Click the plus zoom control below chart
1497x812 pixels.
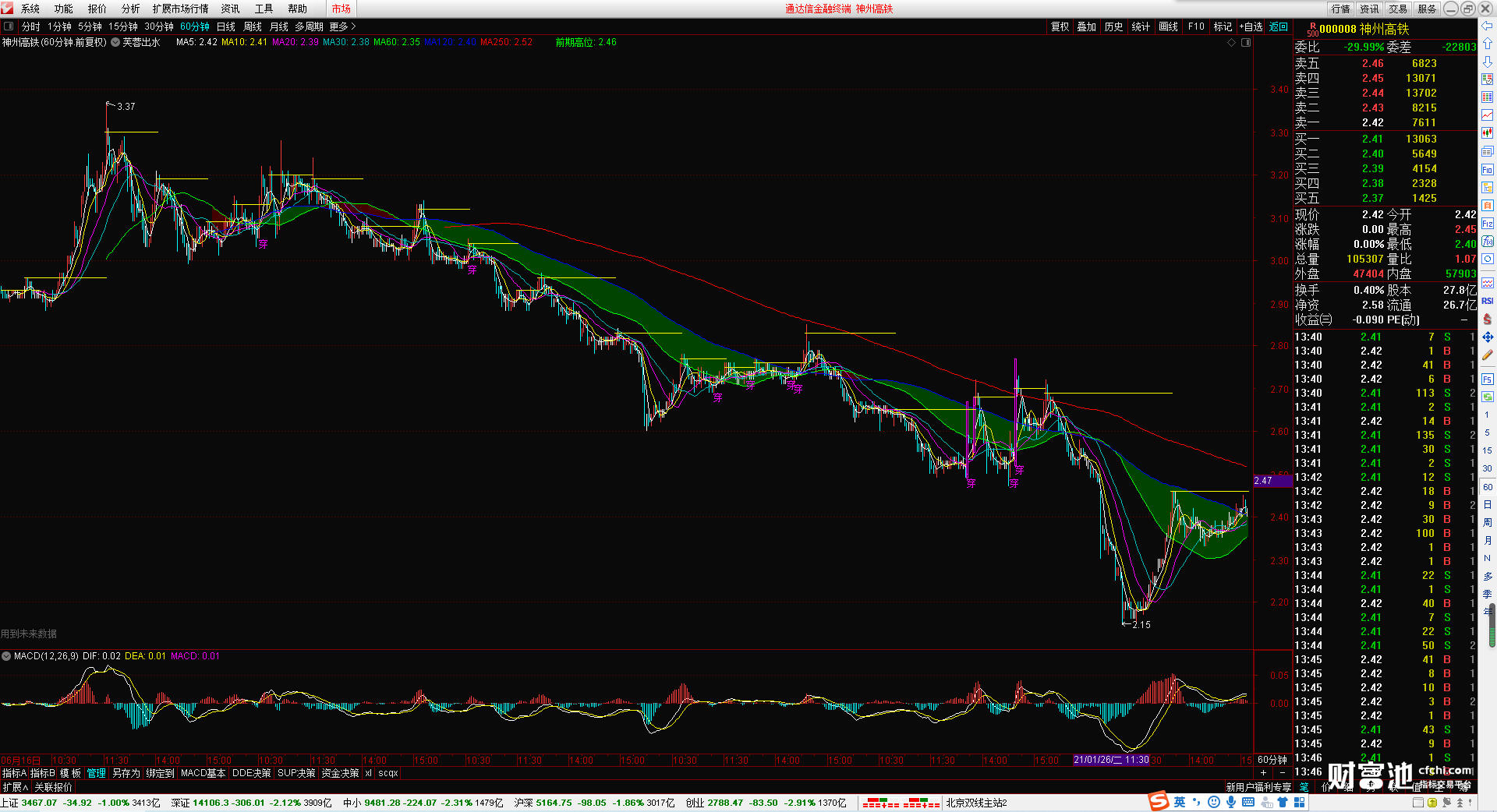[1264, 773]
